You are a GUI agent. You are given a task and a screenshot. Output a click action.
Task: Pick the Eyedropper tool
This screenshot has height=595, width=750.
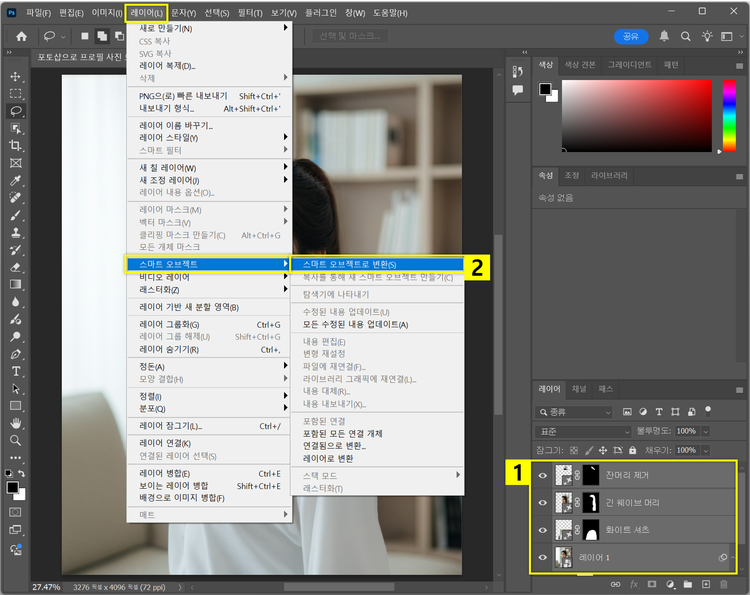[x=16, y=181]
